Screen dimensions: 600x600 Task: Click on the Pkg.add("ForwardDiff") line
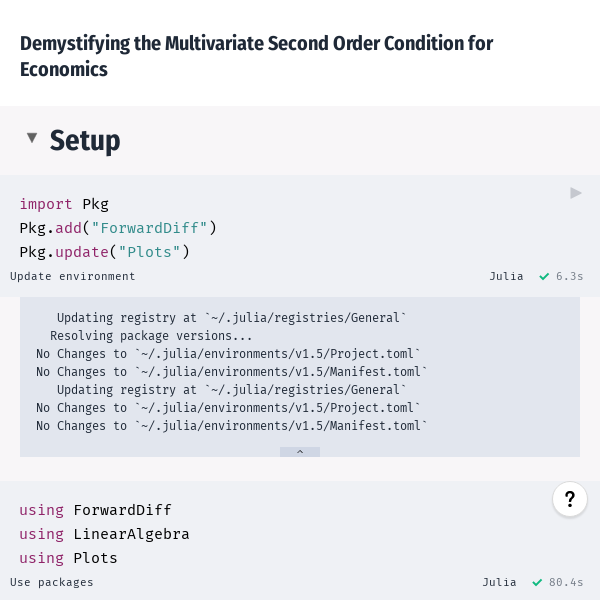[x=118, y=228]
